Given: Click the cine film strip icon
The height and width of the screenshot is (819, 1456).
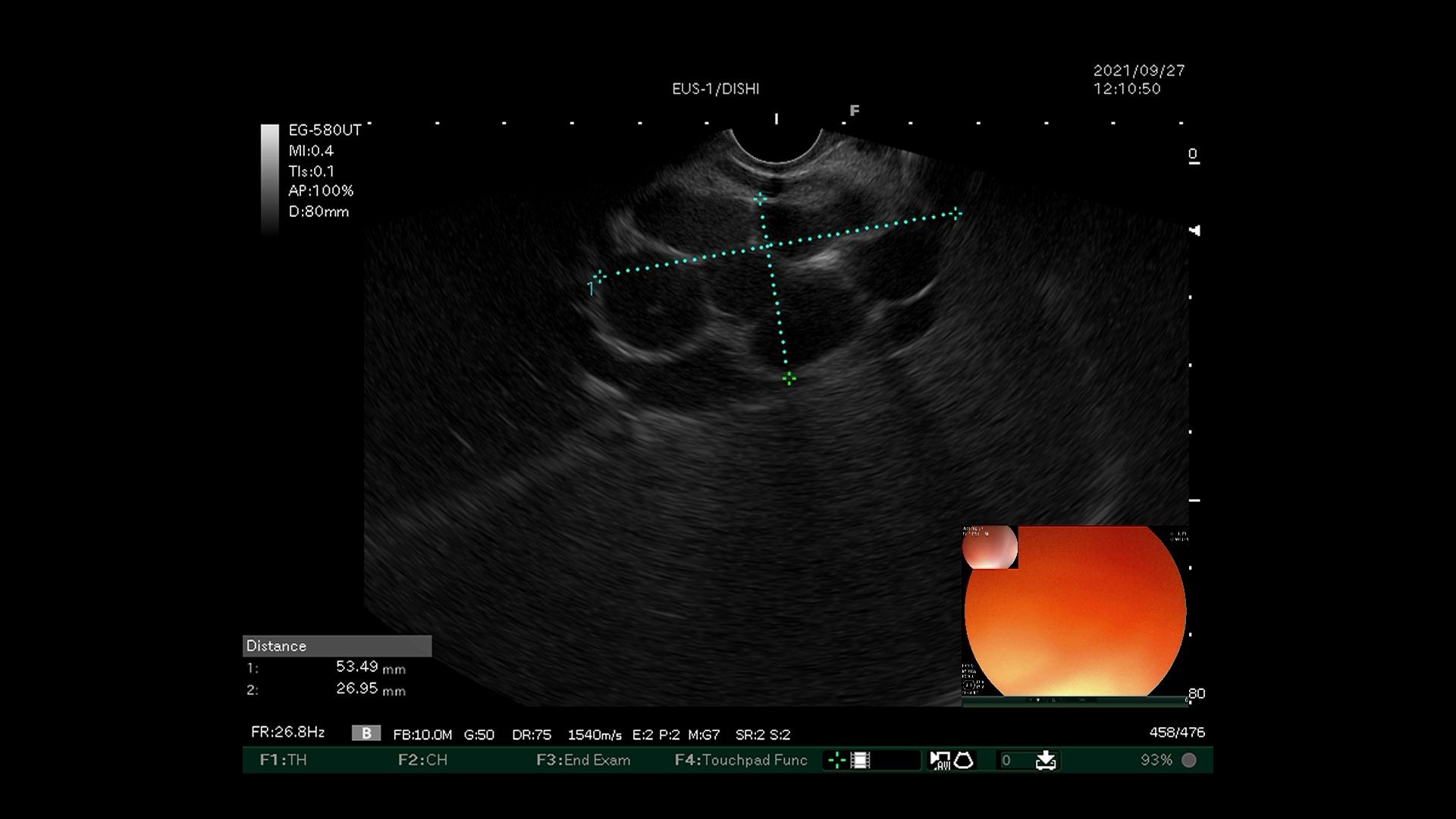Looking at the screenshot, I should click(x=861, y=760).
